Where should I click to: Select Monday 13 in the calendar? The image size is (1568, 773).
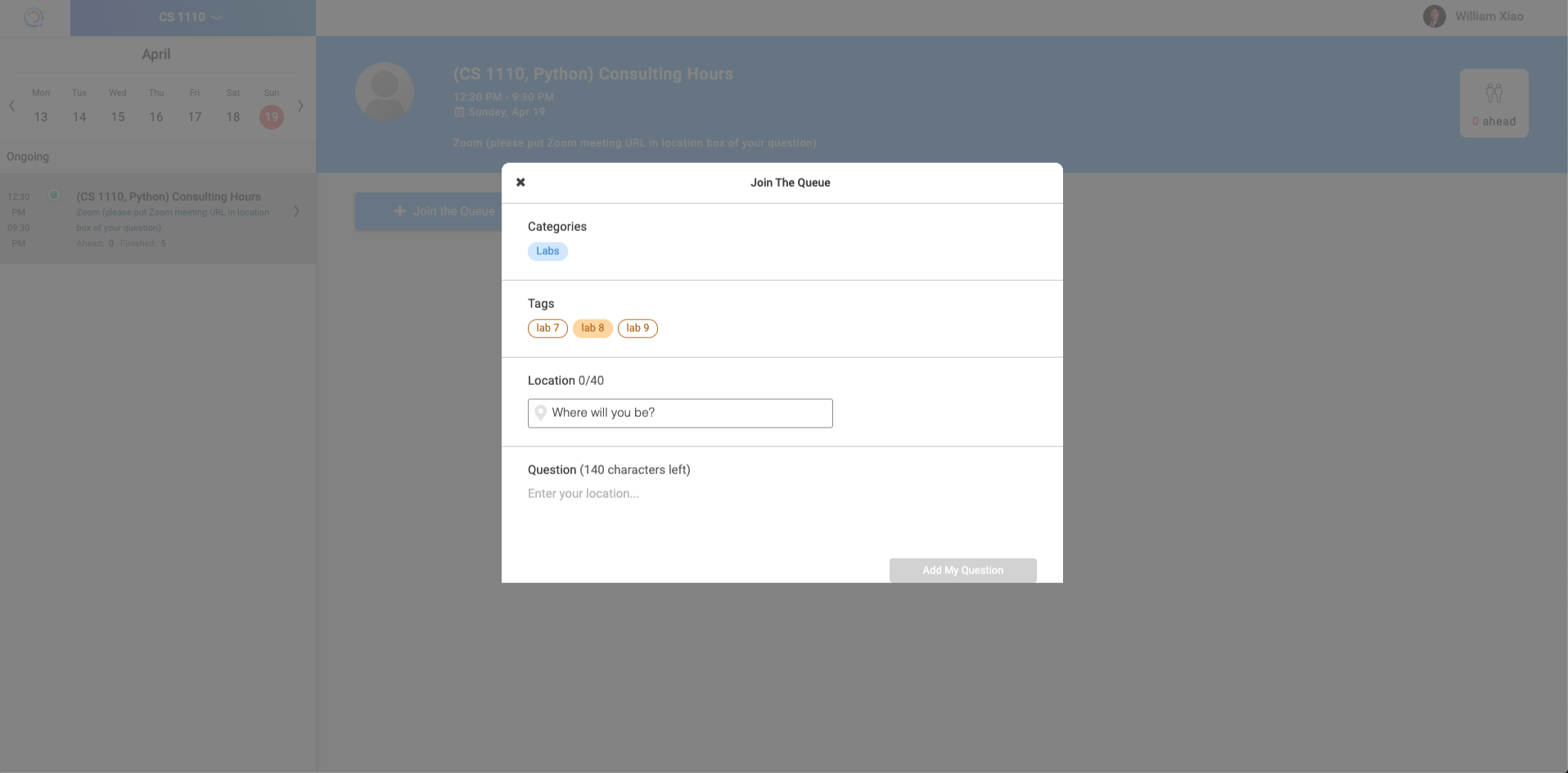(x=41, y=117)
